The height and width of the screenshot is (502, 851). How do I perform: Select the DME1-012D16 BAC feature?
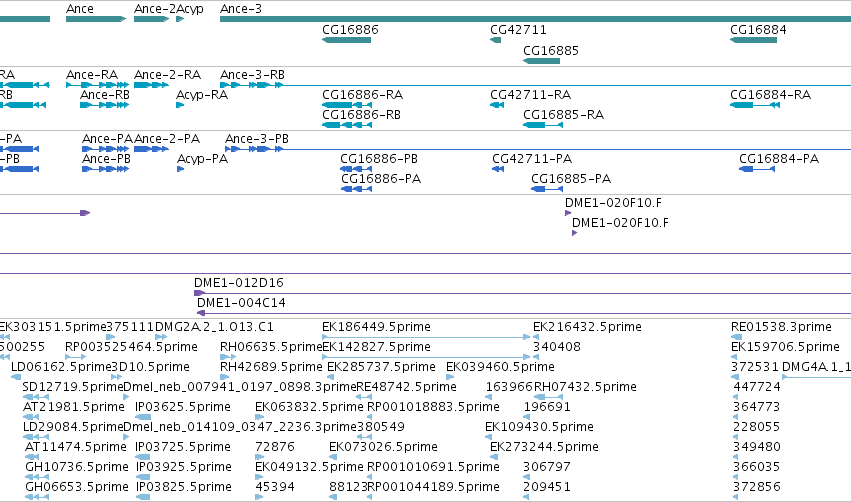point(522,293)
